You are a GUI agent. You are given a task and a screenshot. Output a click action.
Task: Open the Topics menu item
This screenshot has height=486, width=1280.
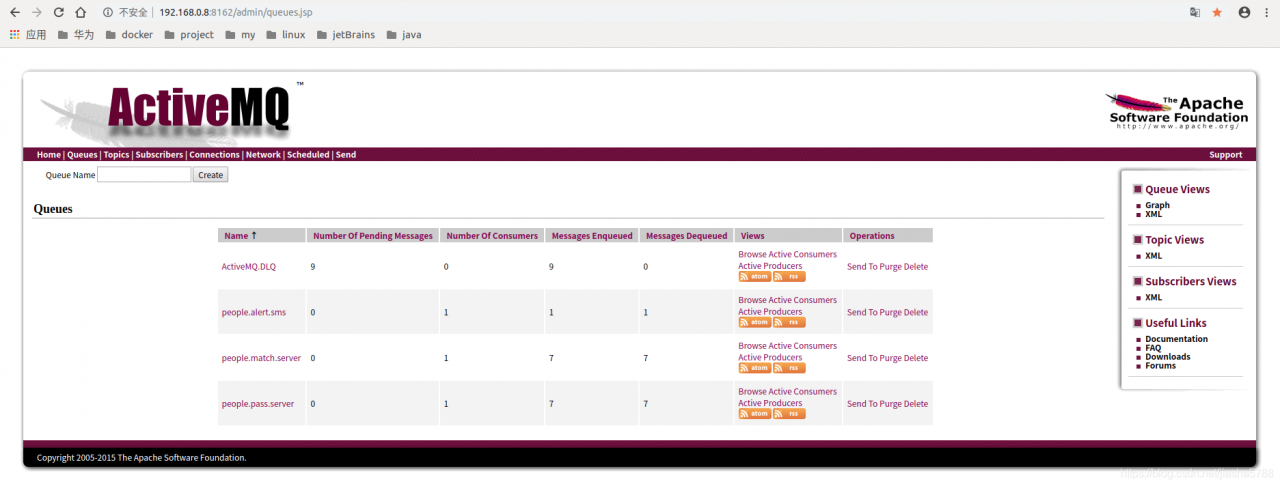click(116, 155)
